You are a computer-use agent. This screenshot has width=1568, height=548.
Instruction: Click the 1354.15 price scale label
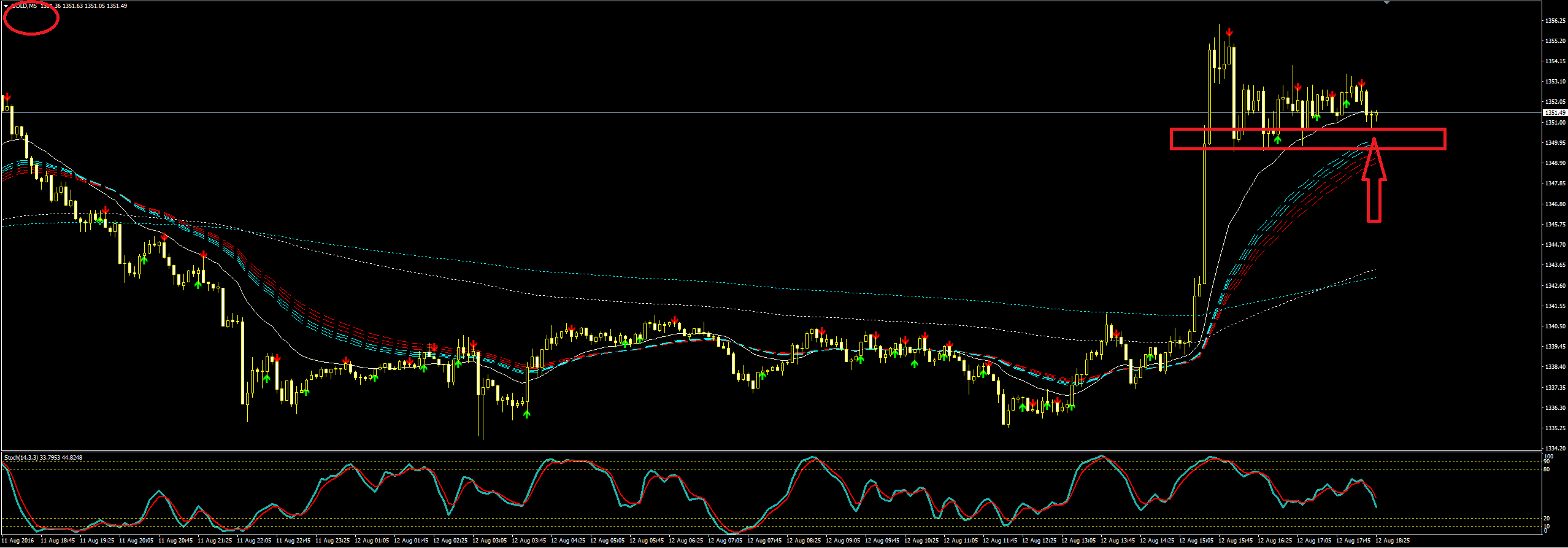1555,61
